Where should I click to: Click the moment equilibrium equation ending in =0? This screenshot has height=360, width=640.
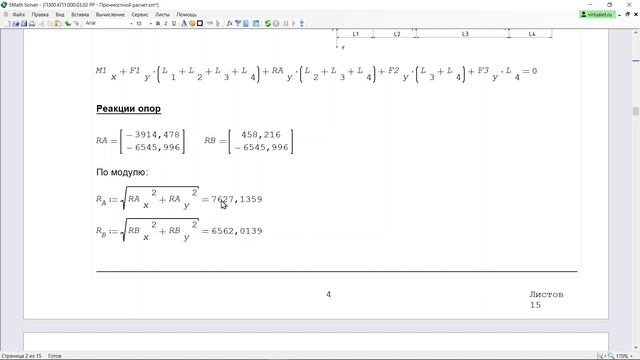[316, 73]
